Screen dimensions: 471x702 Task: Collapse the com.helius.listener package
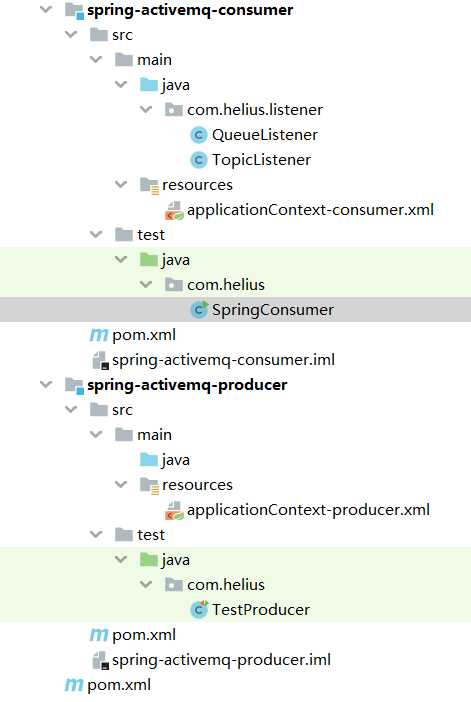[146, 109]
